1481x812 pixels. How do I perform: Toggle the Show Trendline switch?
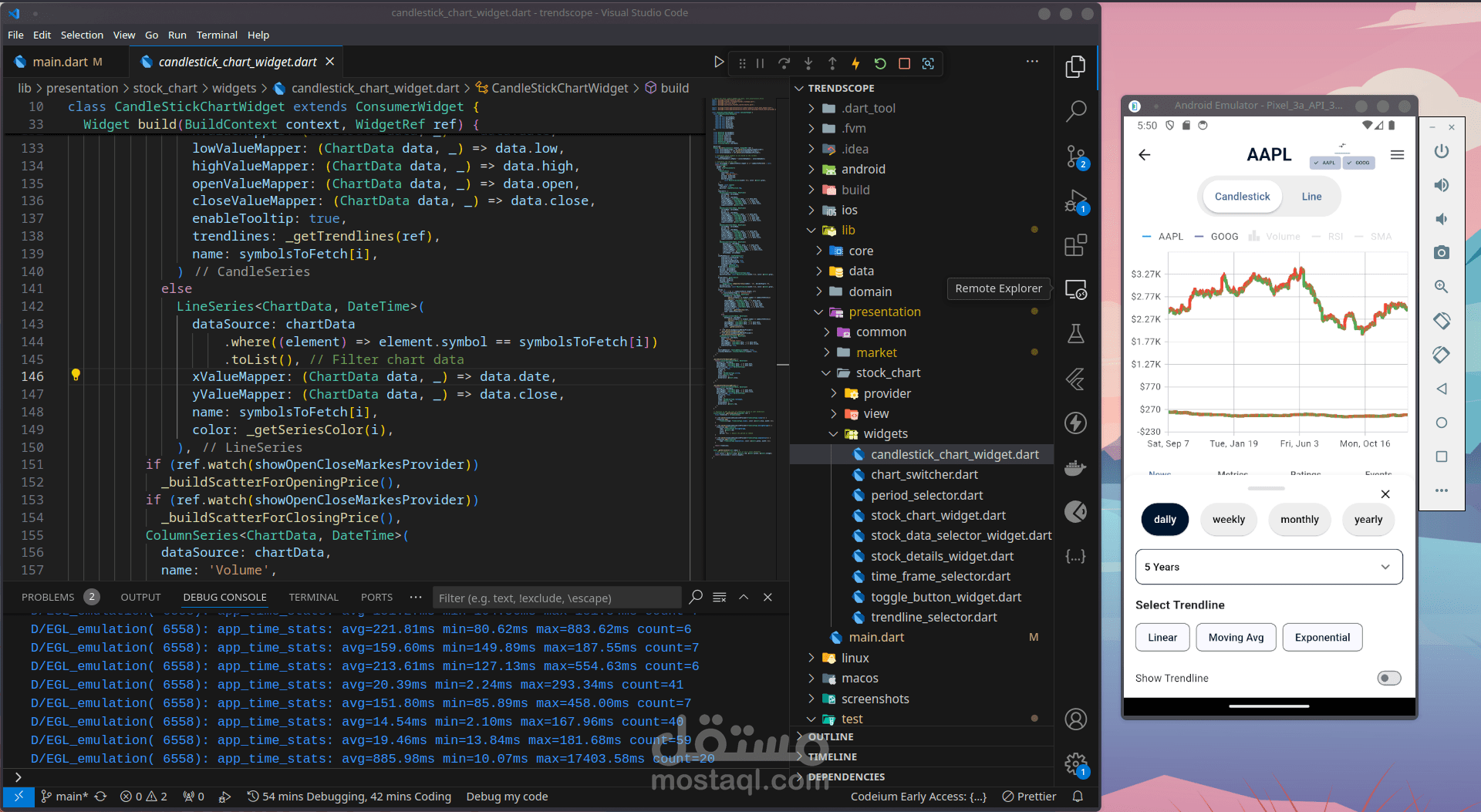[x=1388, y=678]
